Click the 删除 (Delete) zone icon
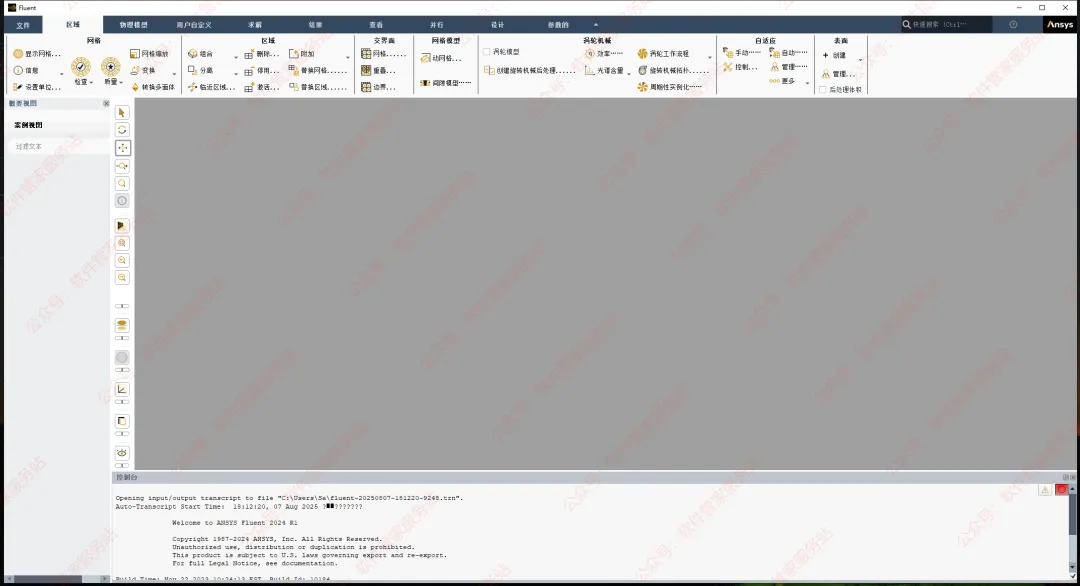 click(249, 54)
